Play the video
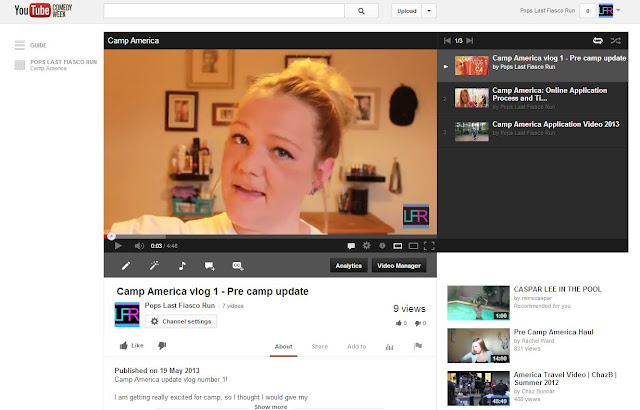Image resolution: width=640 pixels, height=410 pixels. [x=118, y=246]
